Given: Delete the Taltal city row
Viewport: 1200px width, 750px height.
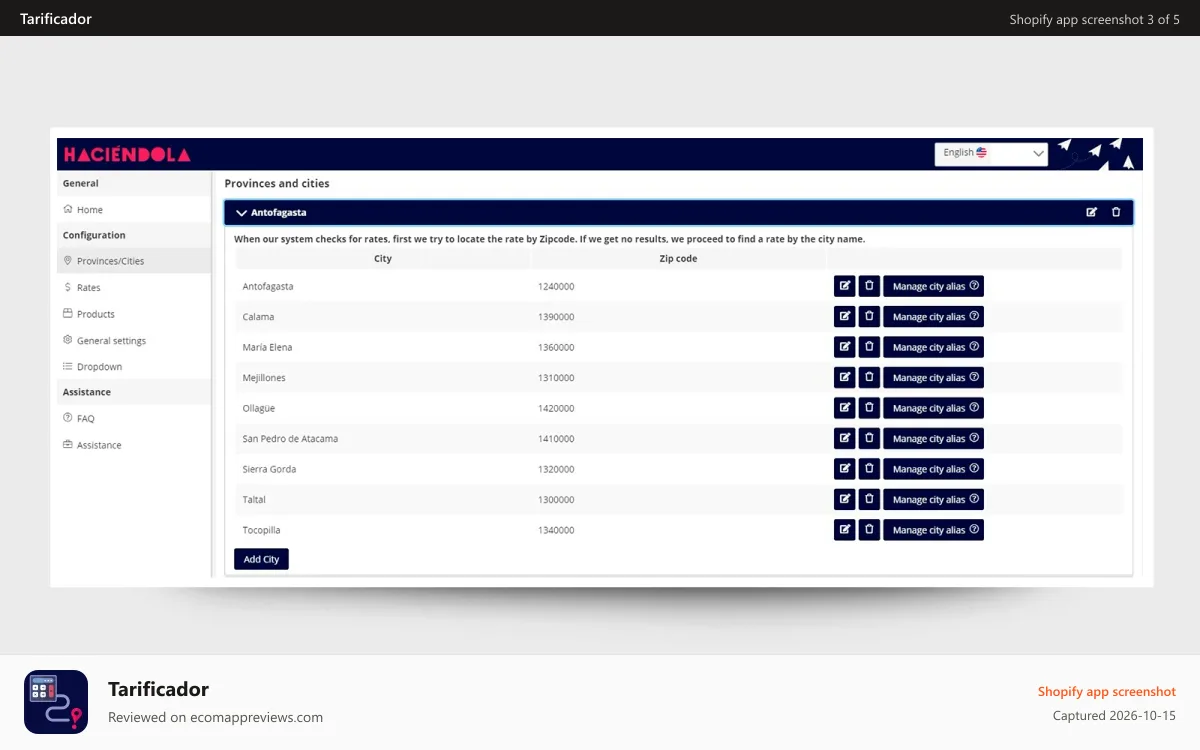Looking at the screenshot, I should 870,500.
